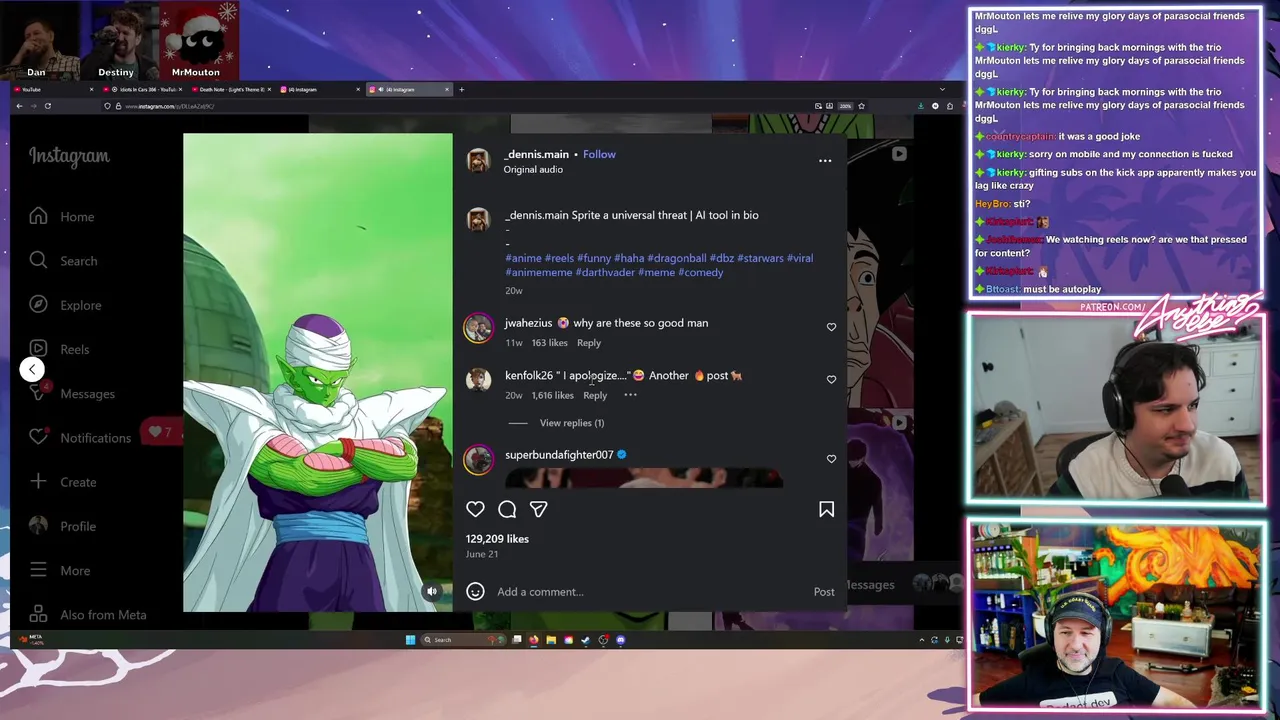Viewport: 1280px width, 720px height.
Task: Click the comment speech bubble icon
Action: (x=507, y=510)
